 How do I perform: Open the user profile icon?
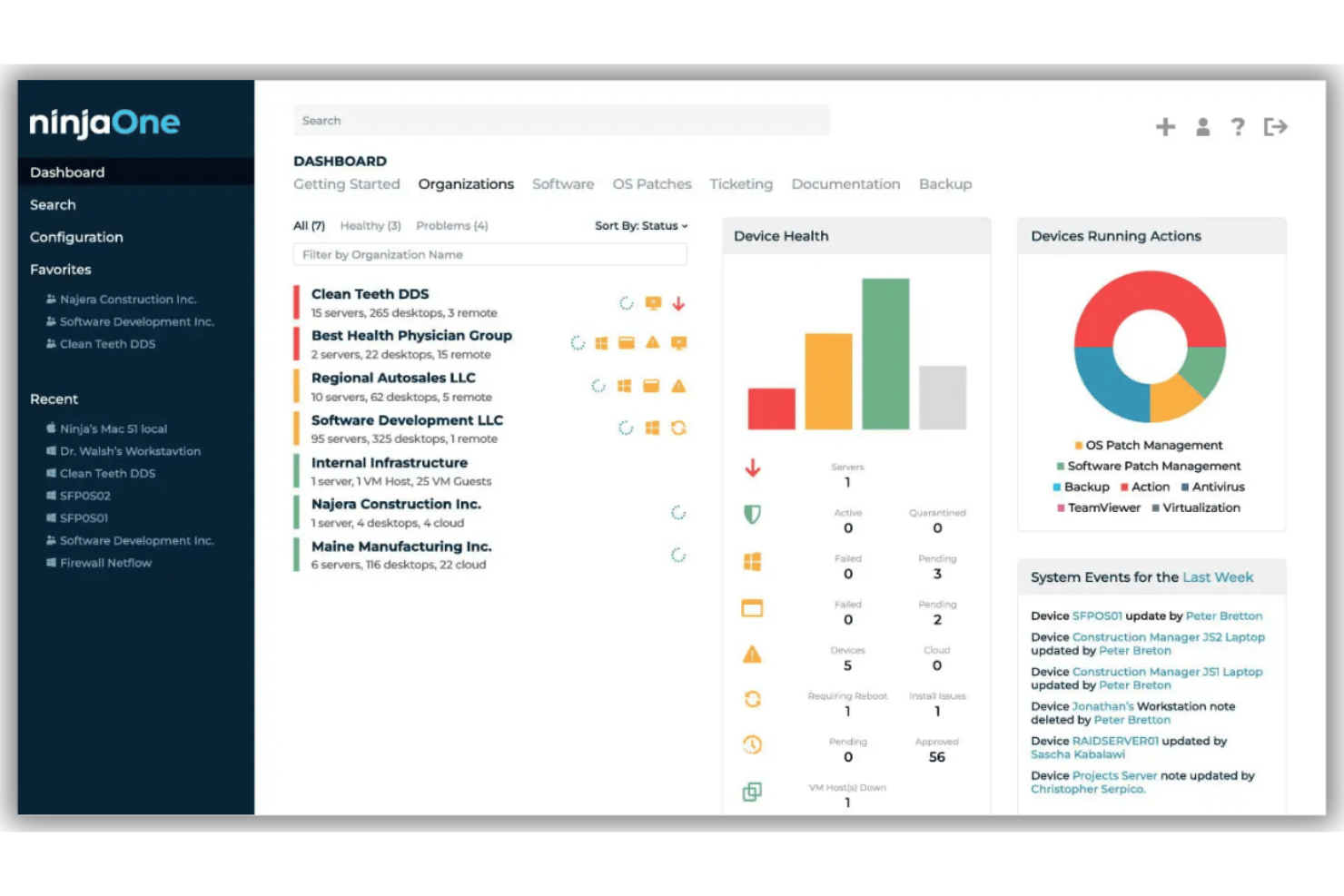(1202, 127)
